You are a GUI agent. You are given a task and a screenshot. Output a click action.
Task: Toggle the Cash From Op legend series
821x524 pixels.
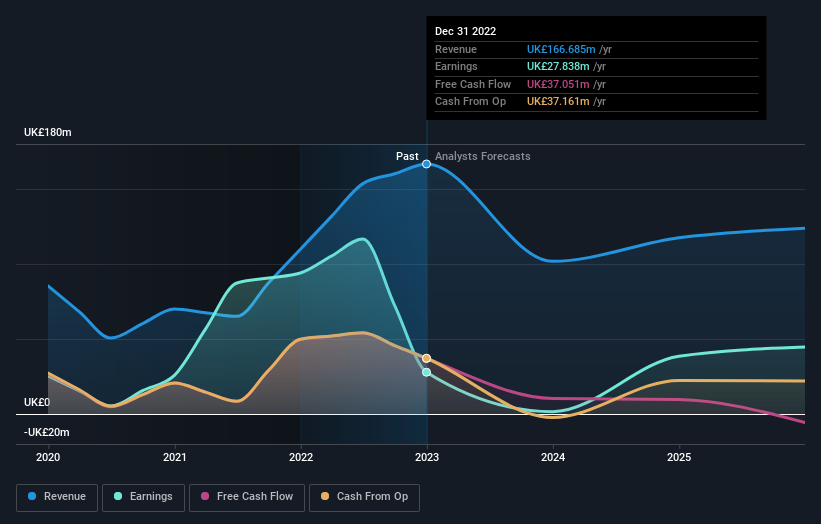pos(364,497)
